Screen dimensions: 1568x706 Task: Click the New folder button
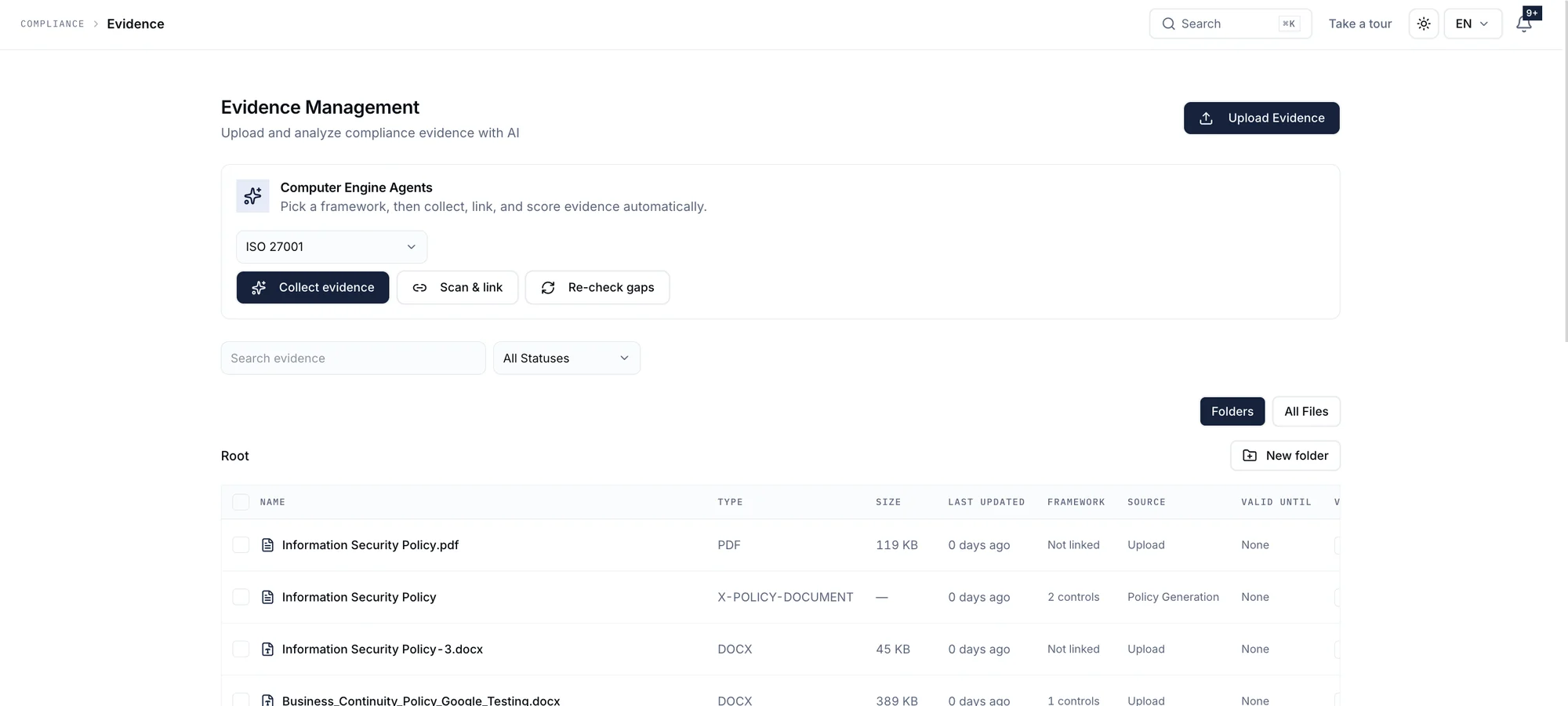tap(1285, 456)
